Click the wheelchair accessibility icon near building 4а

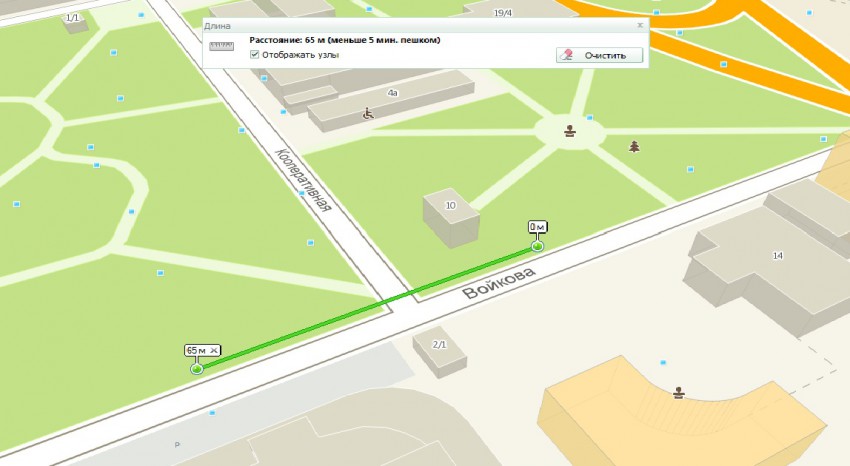[367, 113]
